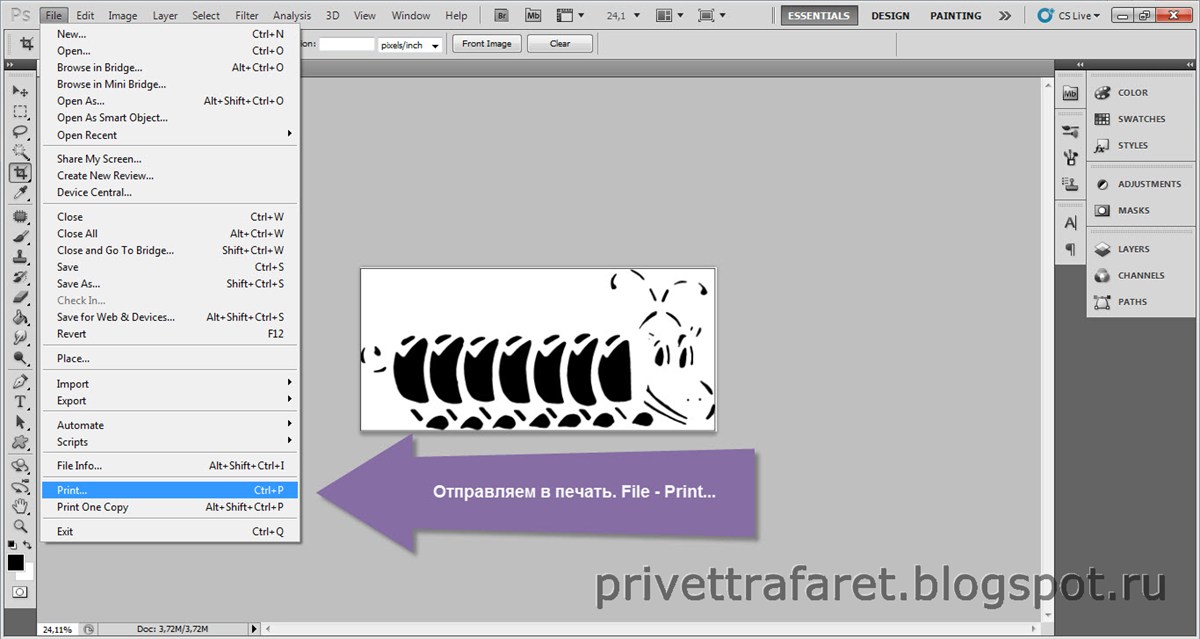Viewport: 1200px width, 639px height.
Task: Open the Color panel
Action: click(1132, 93)
